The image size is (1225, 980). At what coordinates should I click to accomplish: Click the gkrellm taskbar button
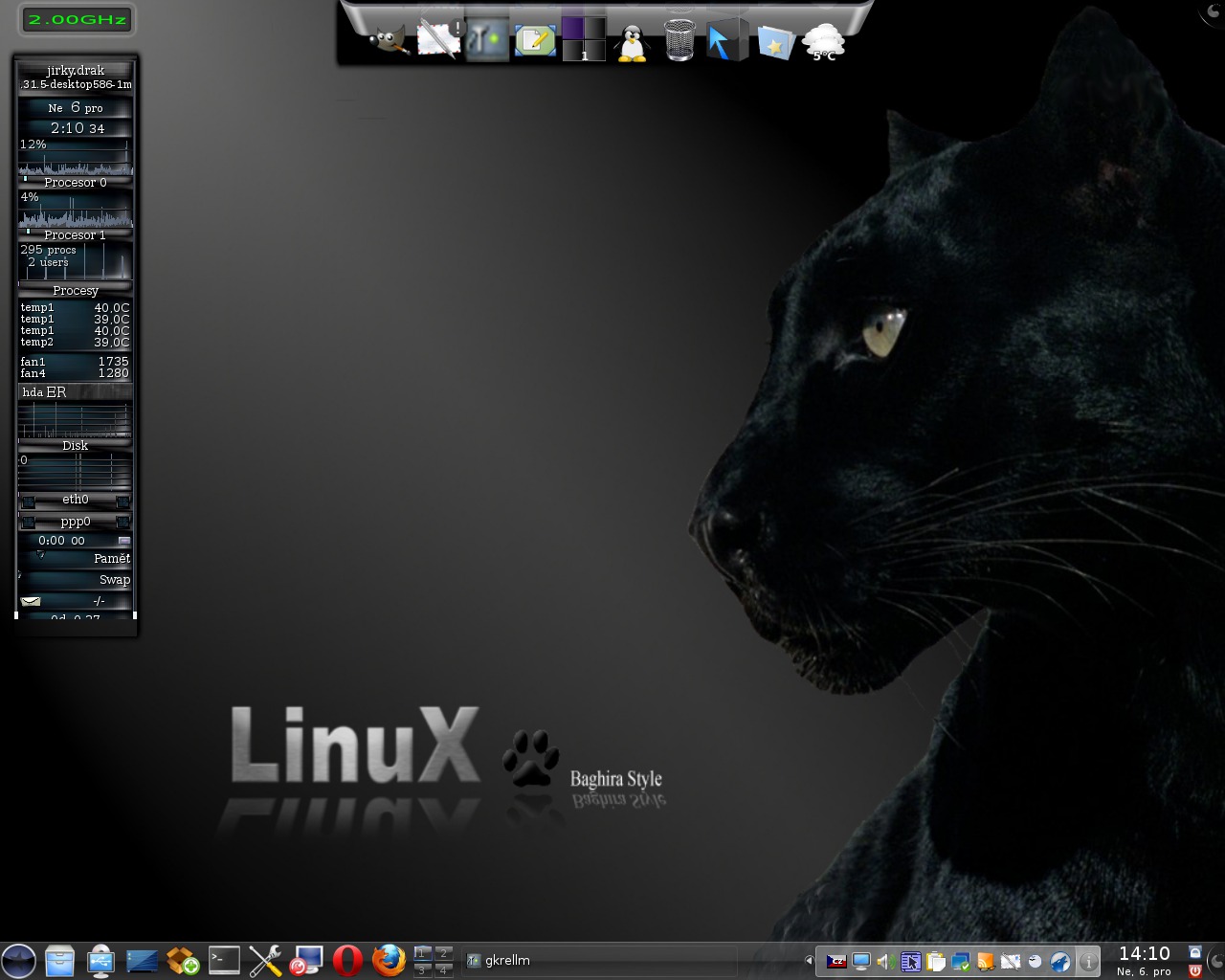click(598, 961)
